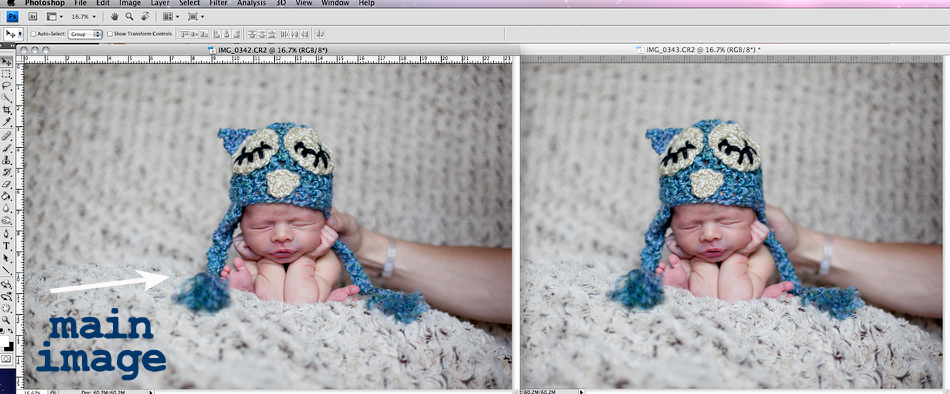Close the IMG_0342.CR2 document window
The width and height of the screenshot is (950, 394).
[x=24, y=50]
